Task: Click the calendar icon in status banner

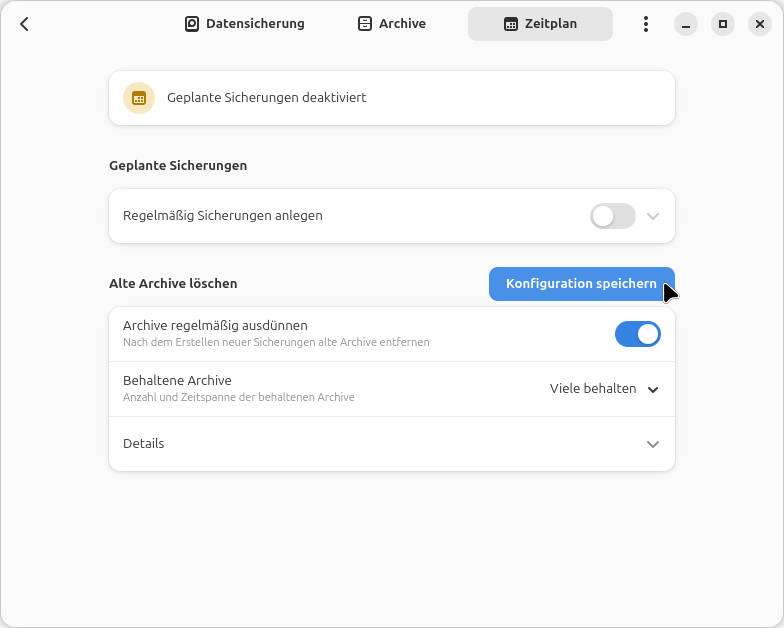Action: [139, 98]
